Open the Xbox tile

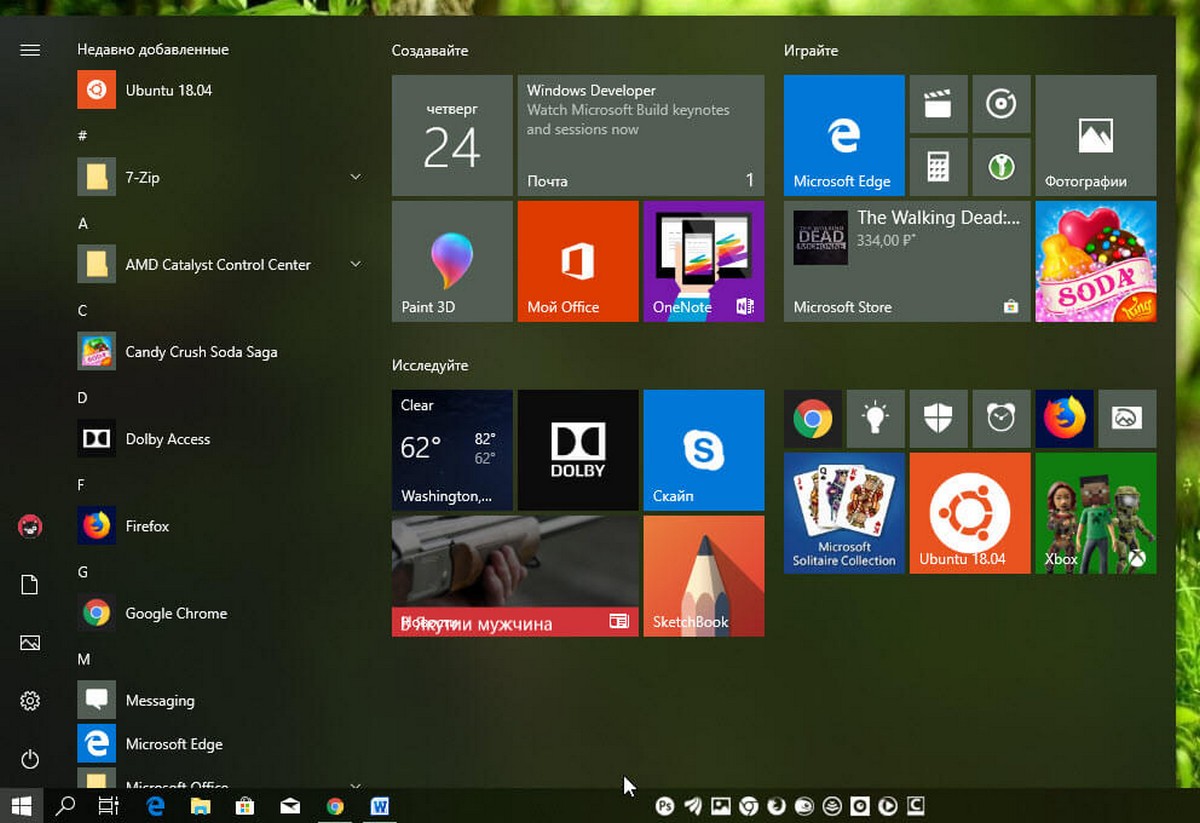pos(1096,513)
